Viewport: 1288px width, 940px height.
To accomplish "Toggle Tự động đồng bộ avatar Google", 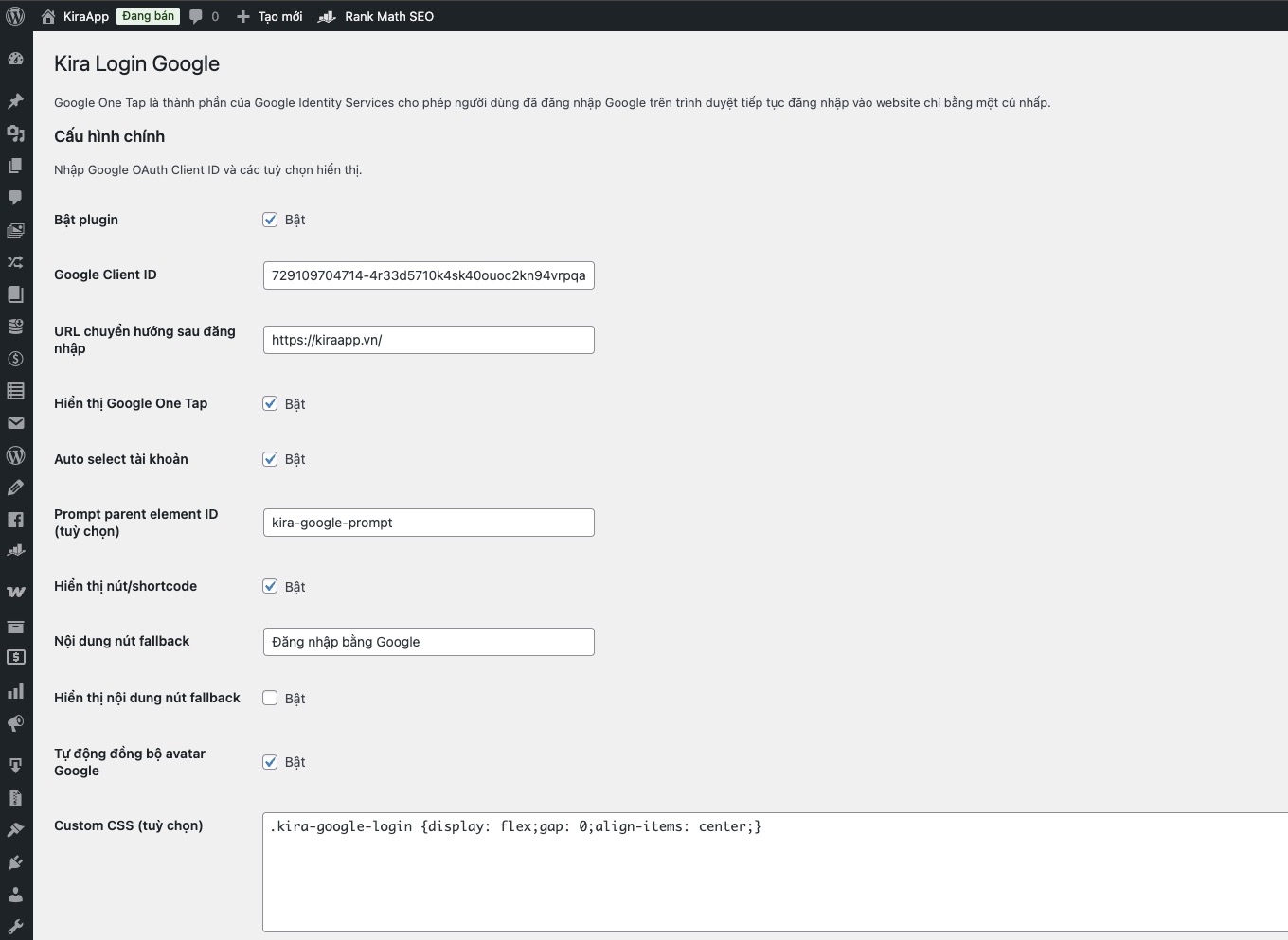I will (270, 762).
